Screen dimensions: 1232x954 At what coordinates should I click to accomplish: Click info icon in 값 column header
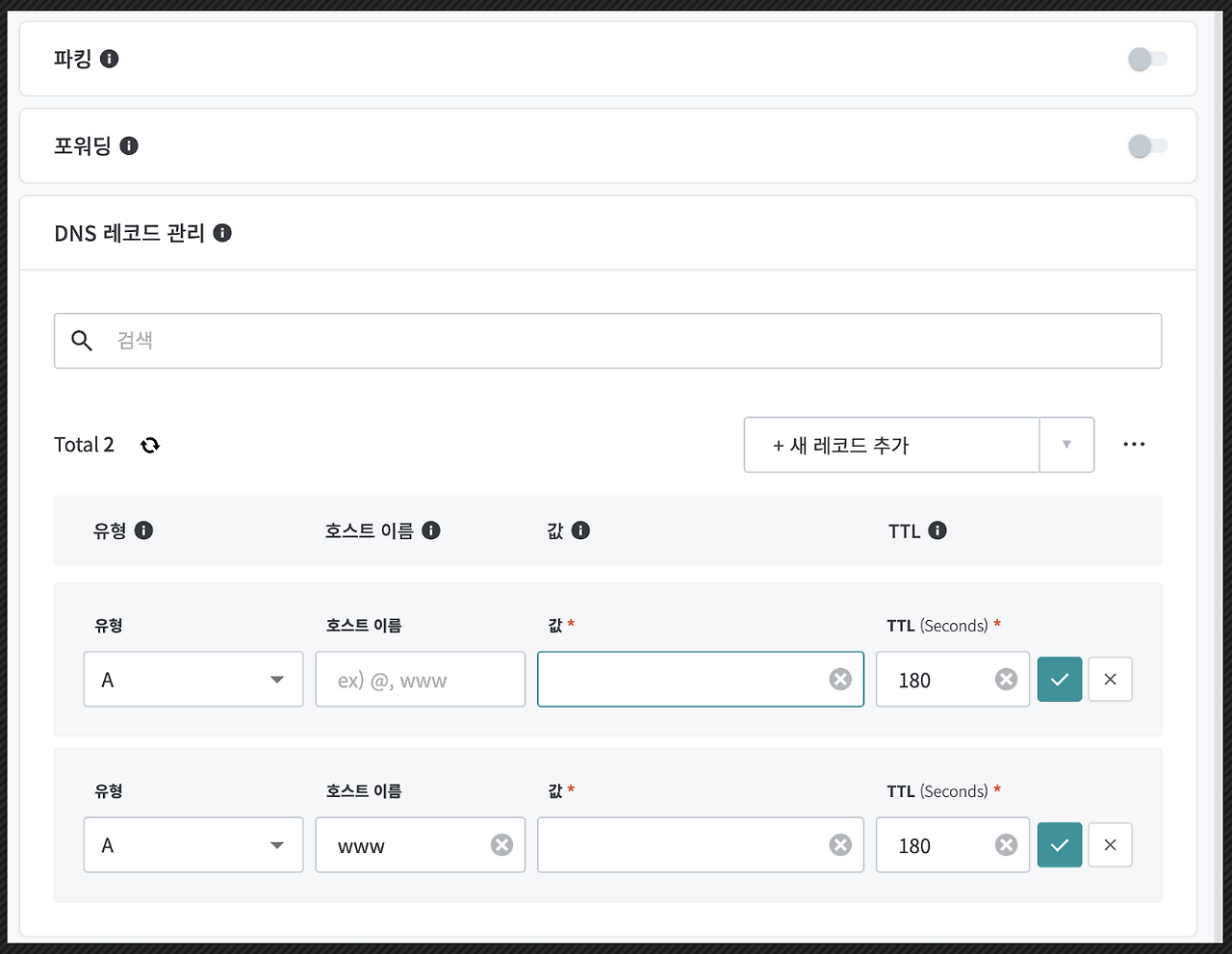click(580, 530)
